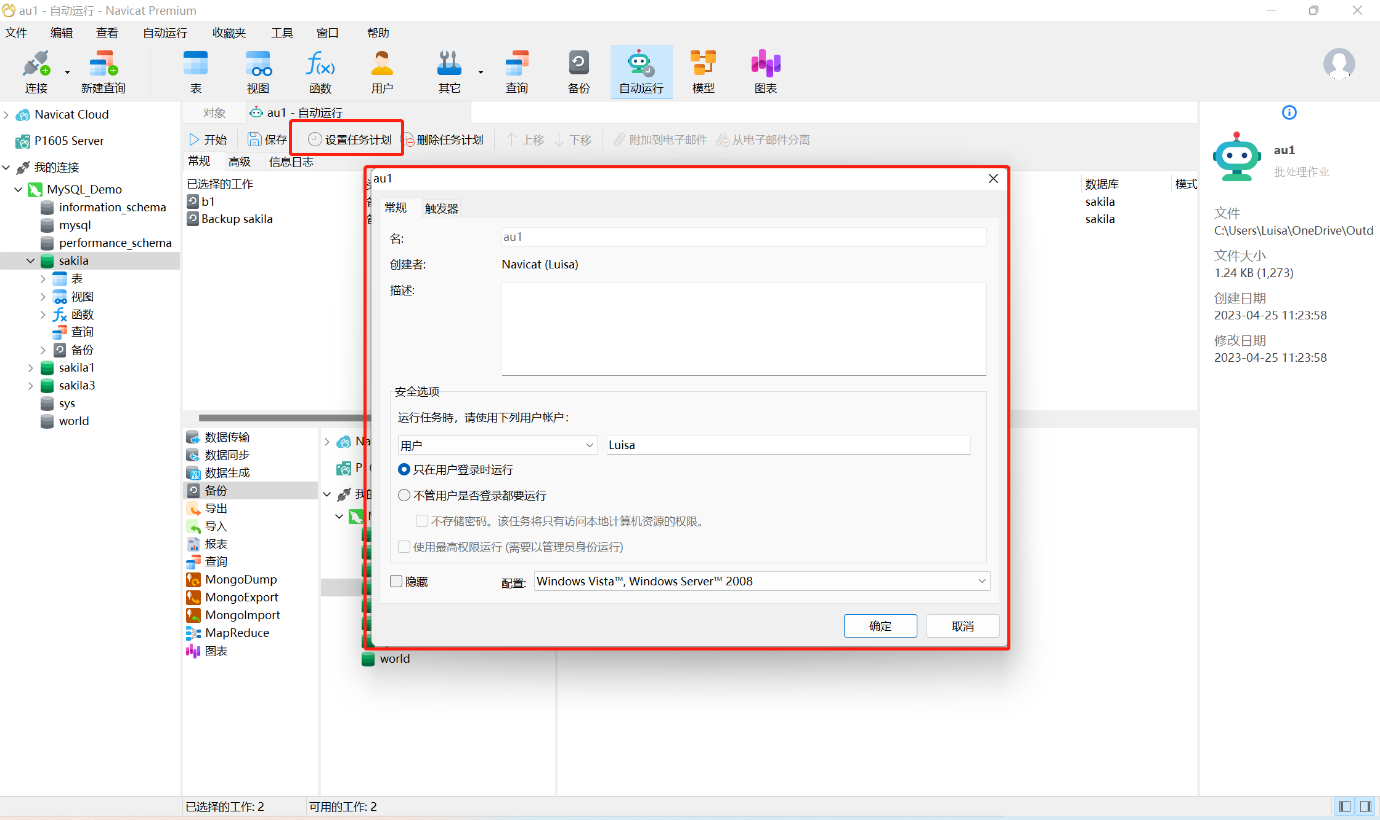
Task: Select the 自动运行 (Automation) toolbar icon
Action: point(641,72)
